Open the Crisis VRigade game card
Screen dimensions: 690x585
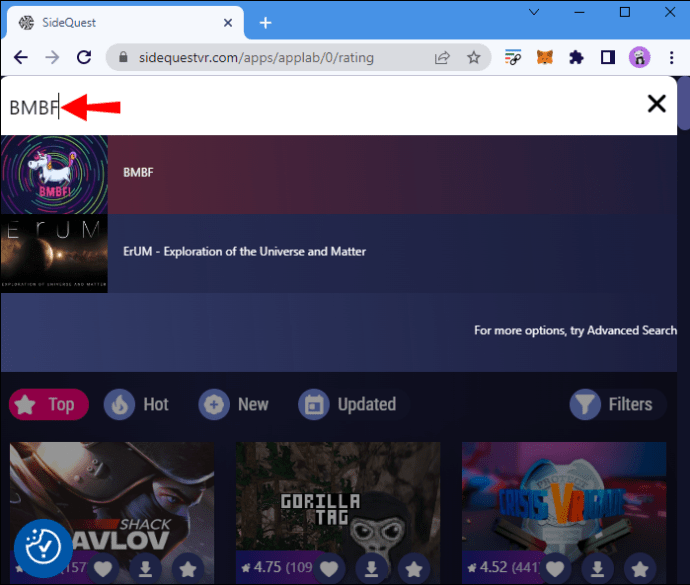(x=564, y=497)
